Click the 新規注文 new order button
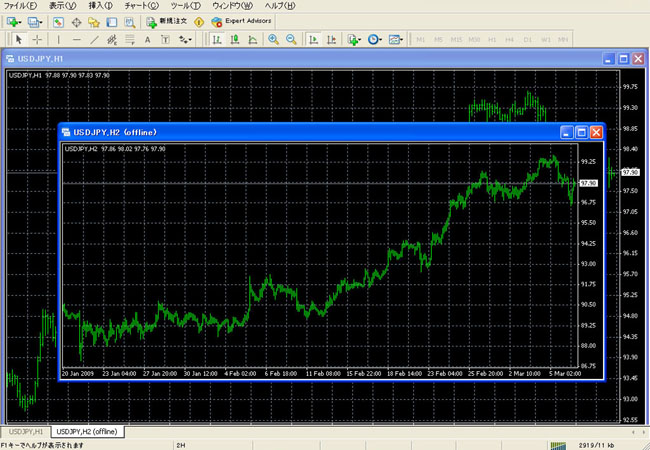The width and height of the screenshot is (650, 450). [164, 21]
